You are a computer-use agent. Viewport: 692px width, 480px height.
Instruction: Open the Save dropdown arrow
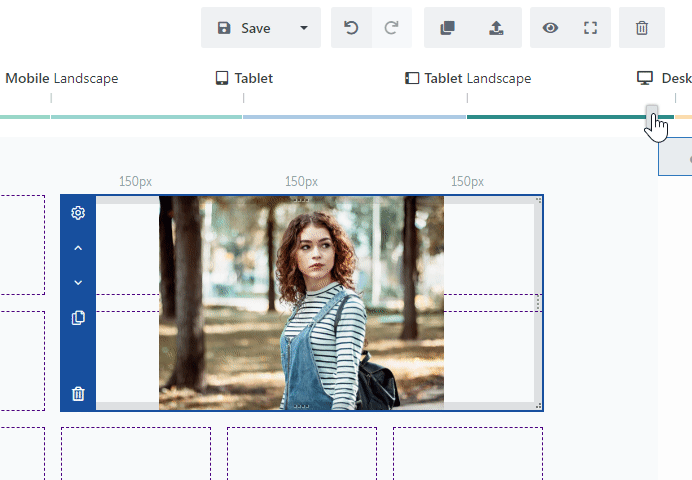tap(304, 28)
